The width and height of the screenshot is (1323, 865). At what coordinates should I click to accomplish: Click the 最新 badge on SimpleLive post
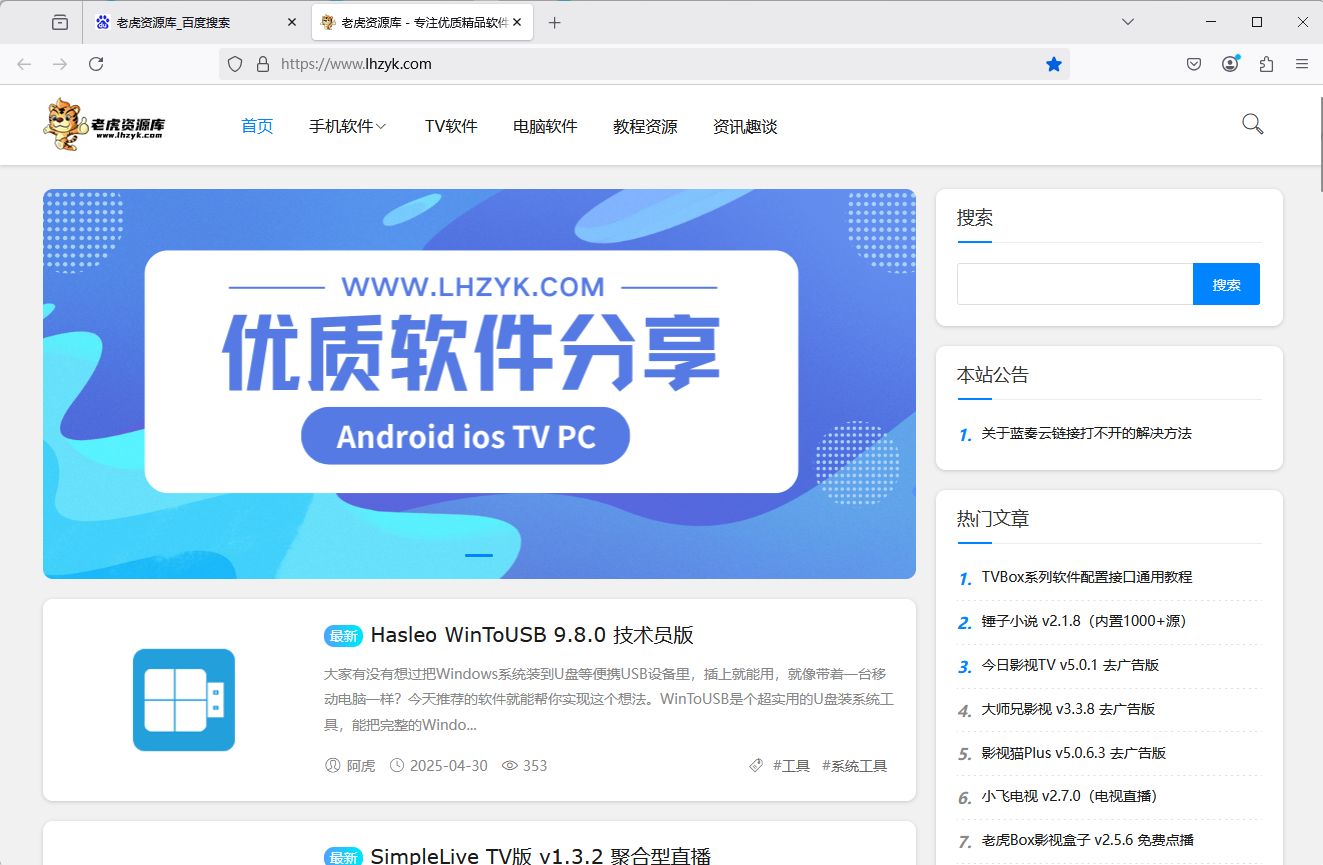tap(343, 857)
